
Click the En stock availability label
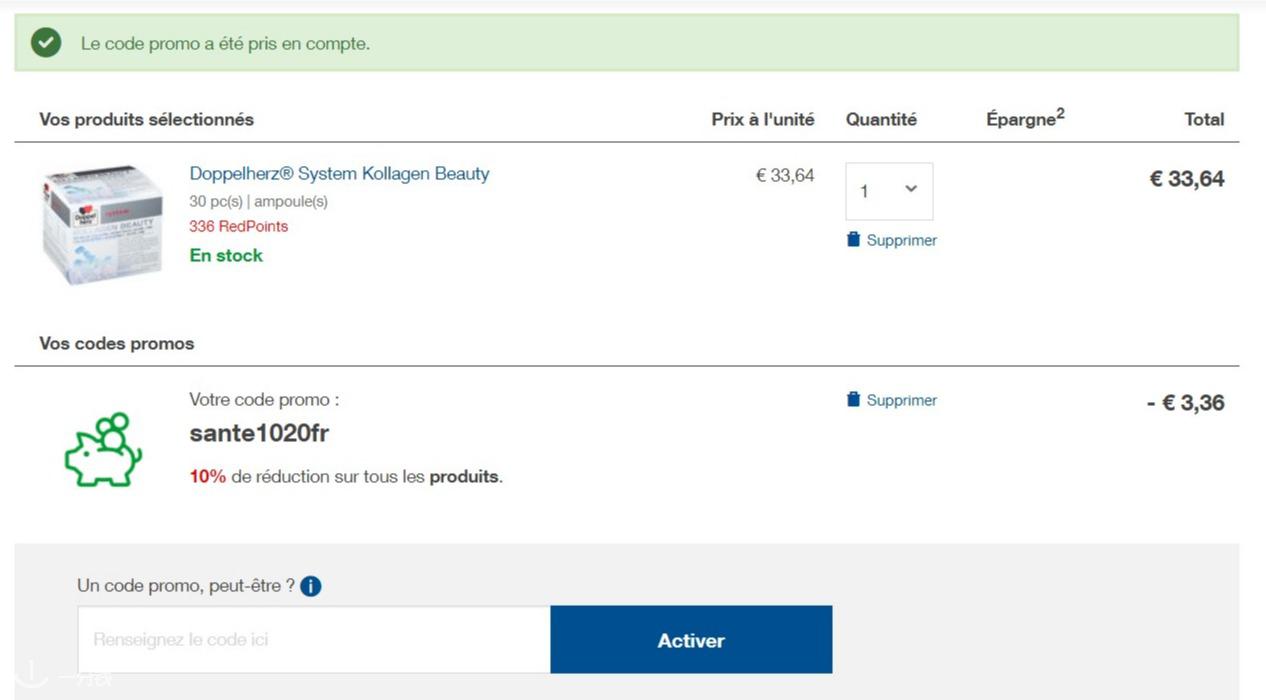pyautogui.click(x=226, y=256)
